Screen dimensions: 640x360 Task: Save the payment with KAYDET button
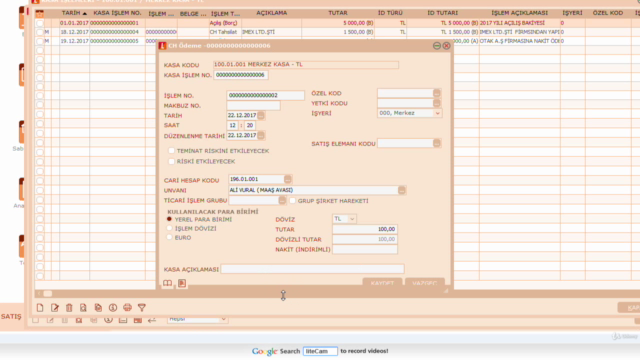[x=382, y=283]
